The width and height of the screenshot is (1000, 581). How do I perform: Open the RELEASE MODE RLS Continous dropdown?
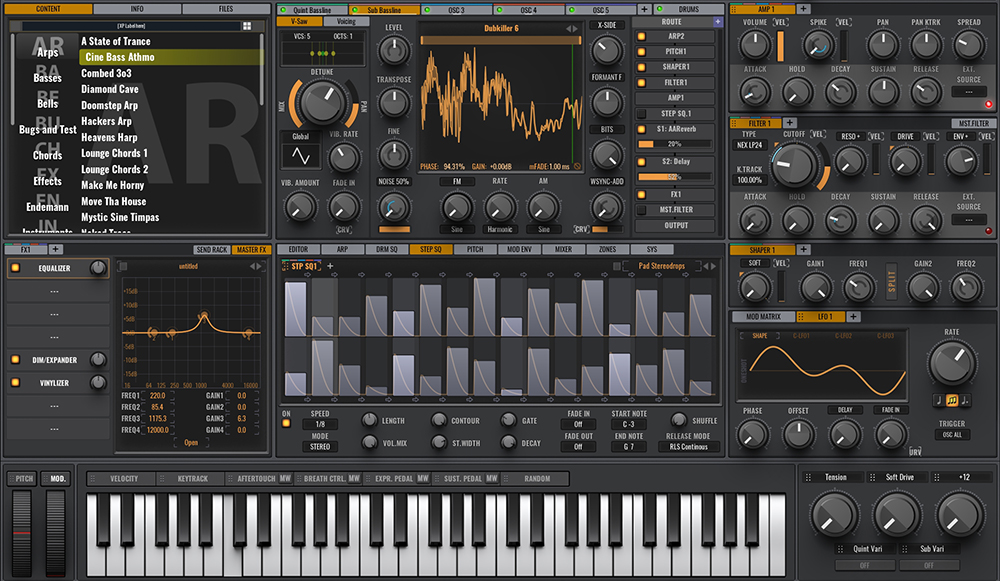(x=688, y=446)
